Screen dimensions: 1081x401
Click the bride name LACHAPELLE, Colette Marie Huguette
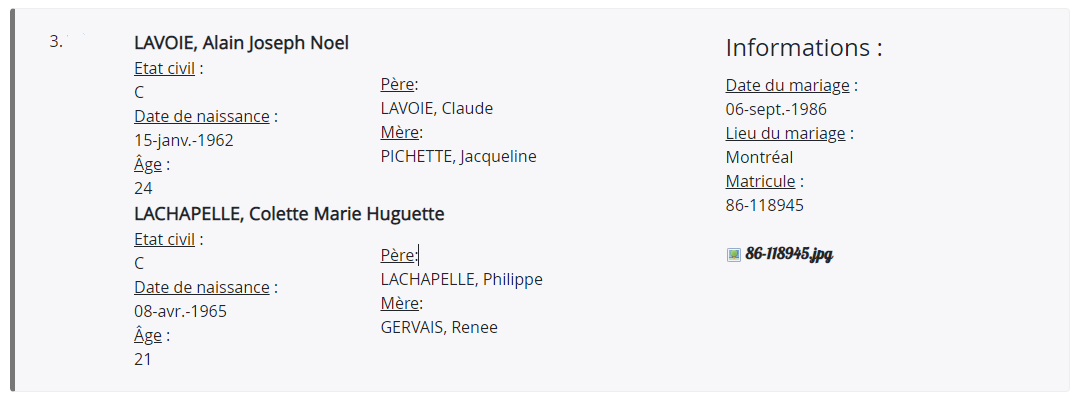[x=289, y=214]
